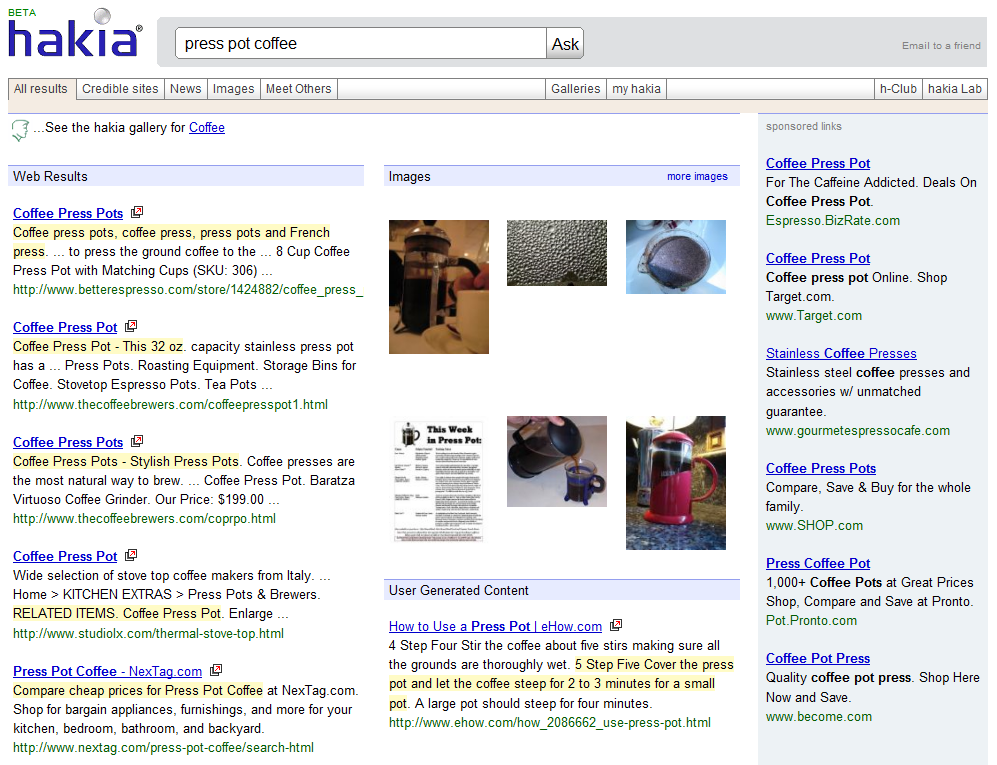Click new-window icon beside Press Pot Coffee NexTag result

tap(216, 671)
